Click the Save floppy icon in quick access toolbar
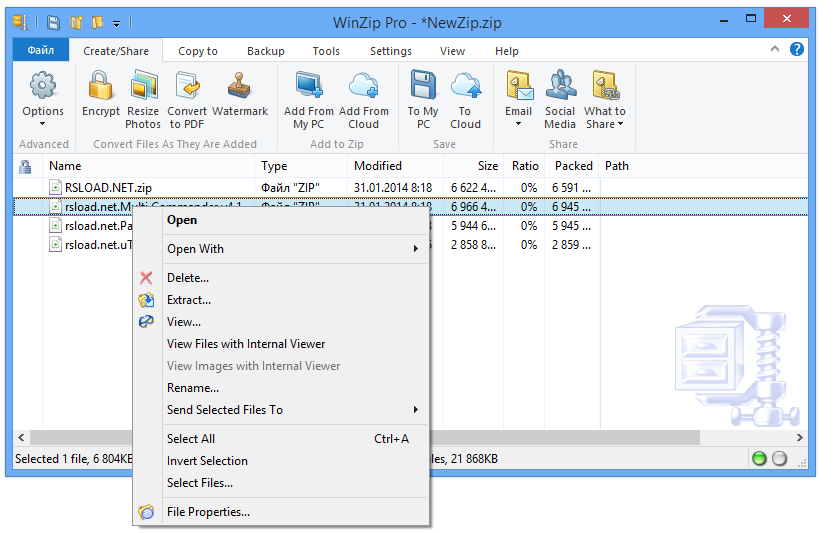This screenshot has width=834, height=533. click(x=53, y=22)
